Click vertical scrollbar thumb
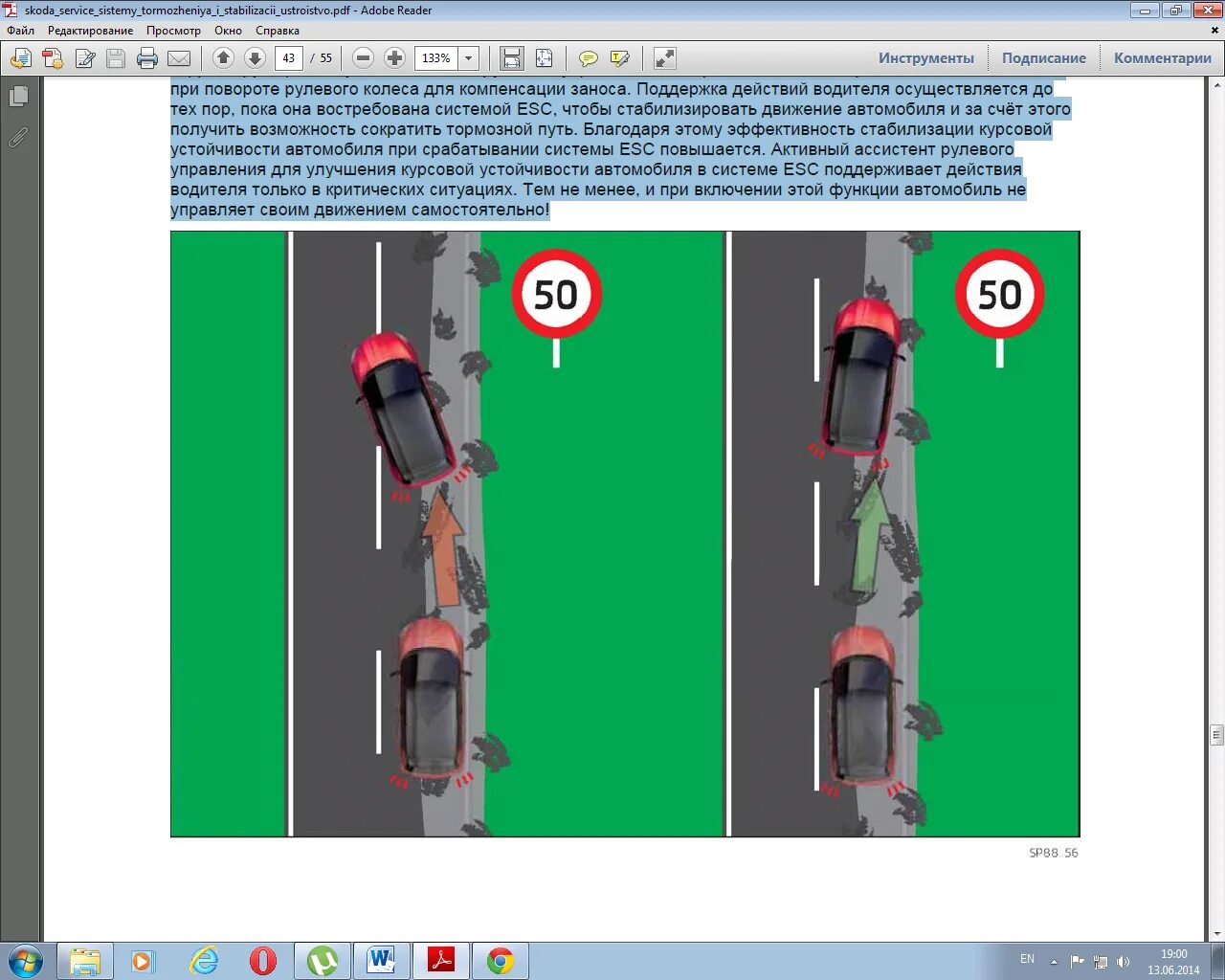Image resolution: width=1225 pixels, height=980 pixels. pyautogui.click(x=1216, y=735)
